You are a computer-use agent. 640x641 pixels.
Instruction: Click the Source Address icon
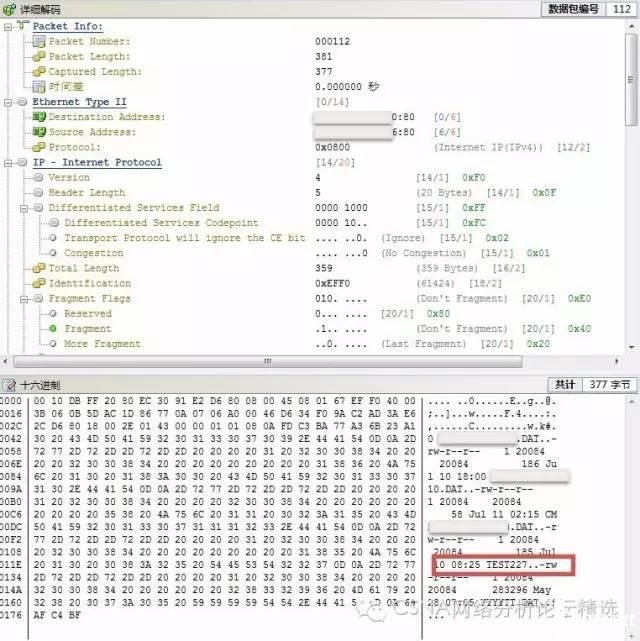39,132
